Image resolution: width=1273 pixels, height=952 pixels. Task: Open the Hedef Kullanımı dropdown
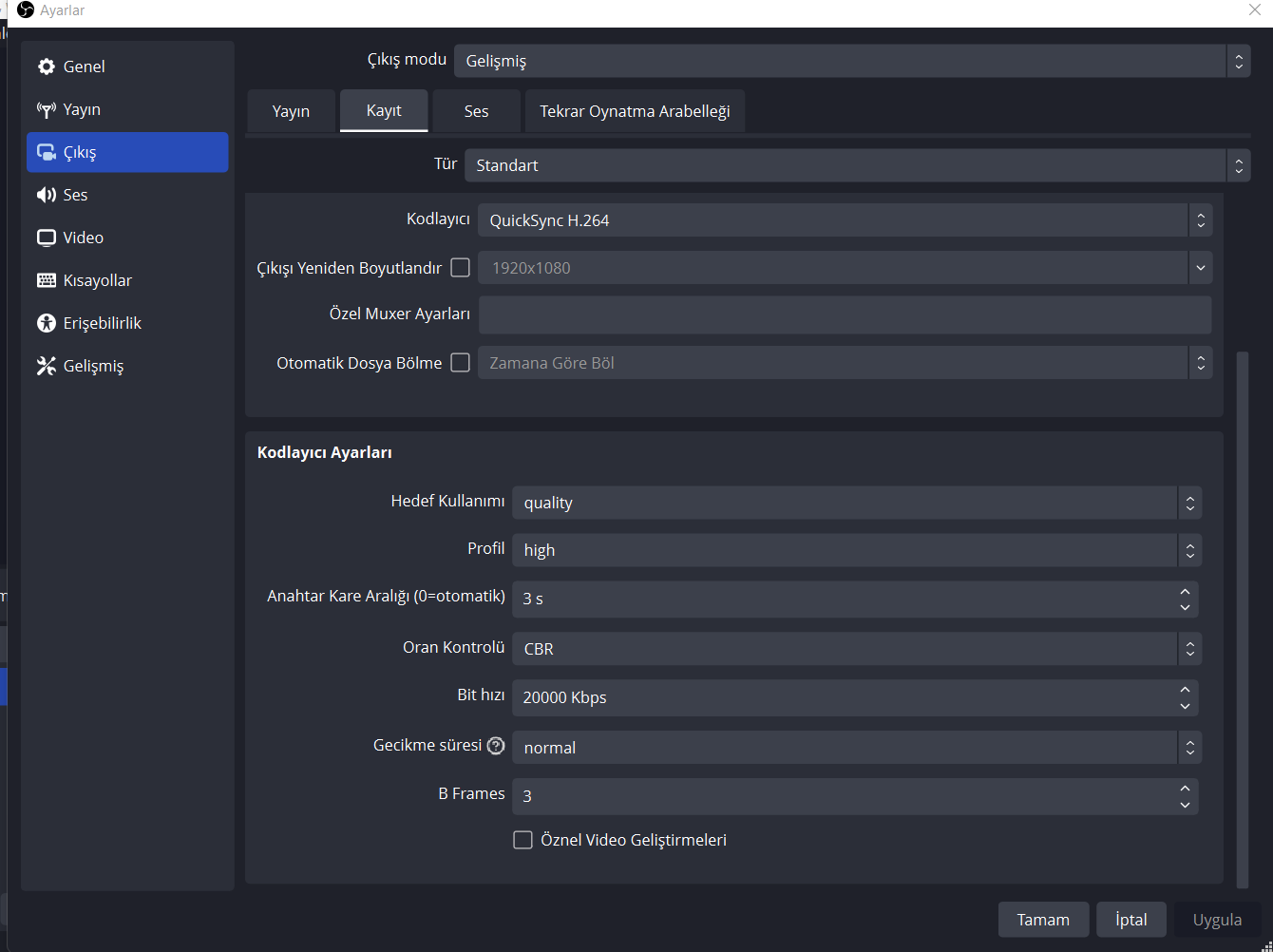pos(857,503)
